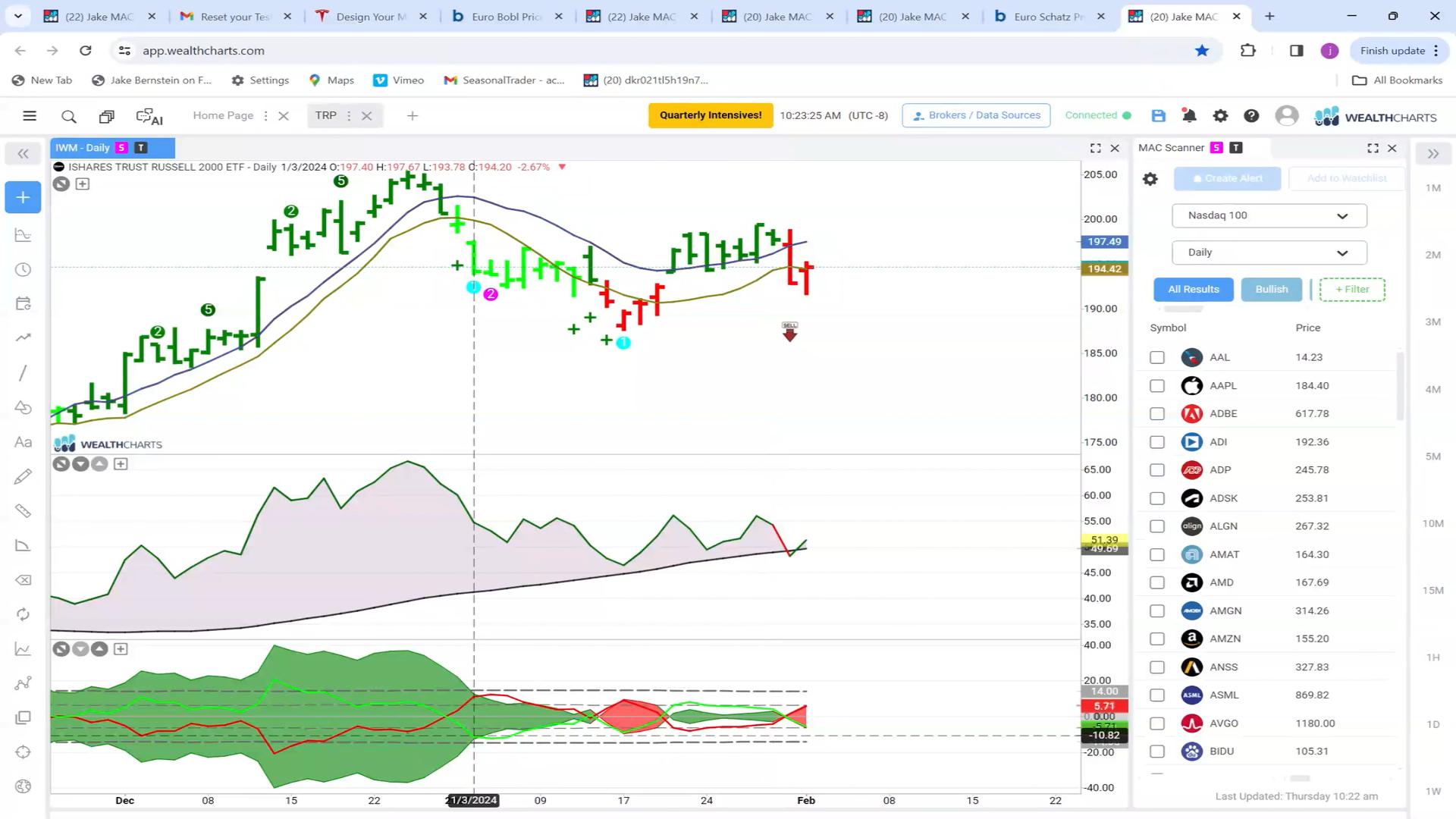Image resolution: width=1456 pixels, height=819 pixels.
Task: Check the ADI checkbox
Action: 1157,442
